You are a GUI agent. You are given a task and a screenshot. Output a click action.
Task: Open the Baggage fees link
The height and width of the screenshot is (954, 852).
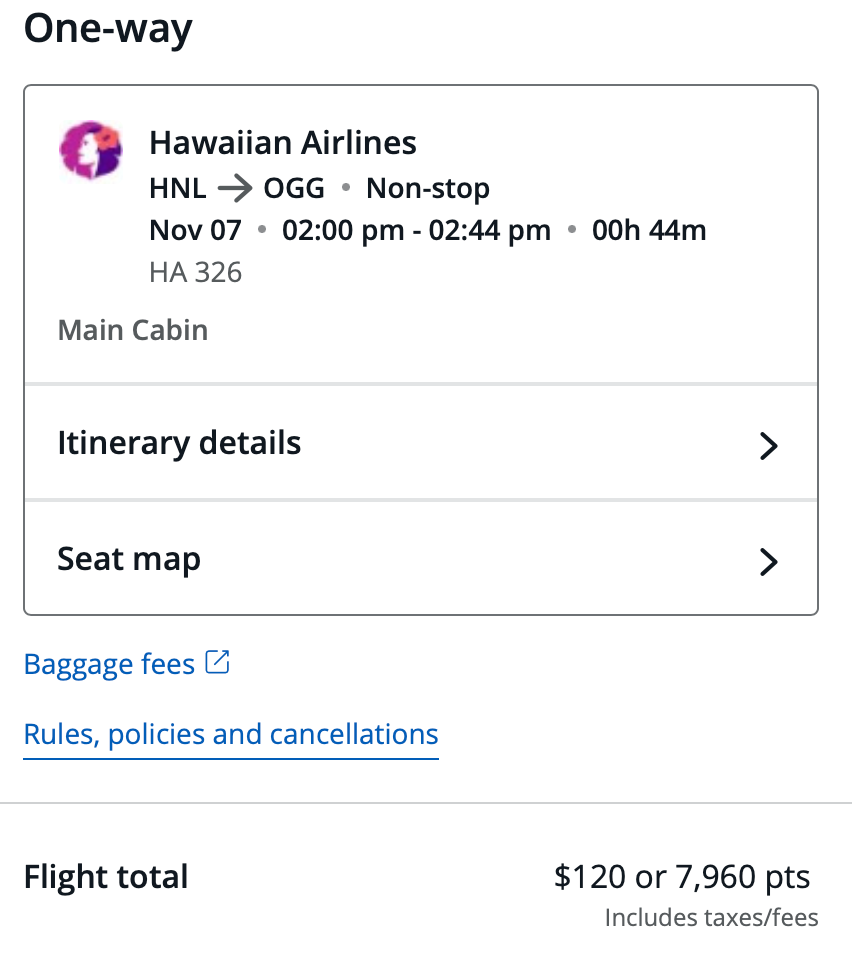coord(109,664)
